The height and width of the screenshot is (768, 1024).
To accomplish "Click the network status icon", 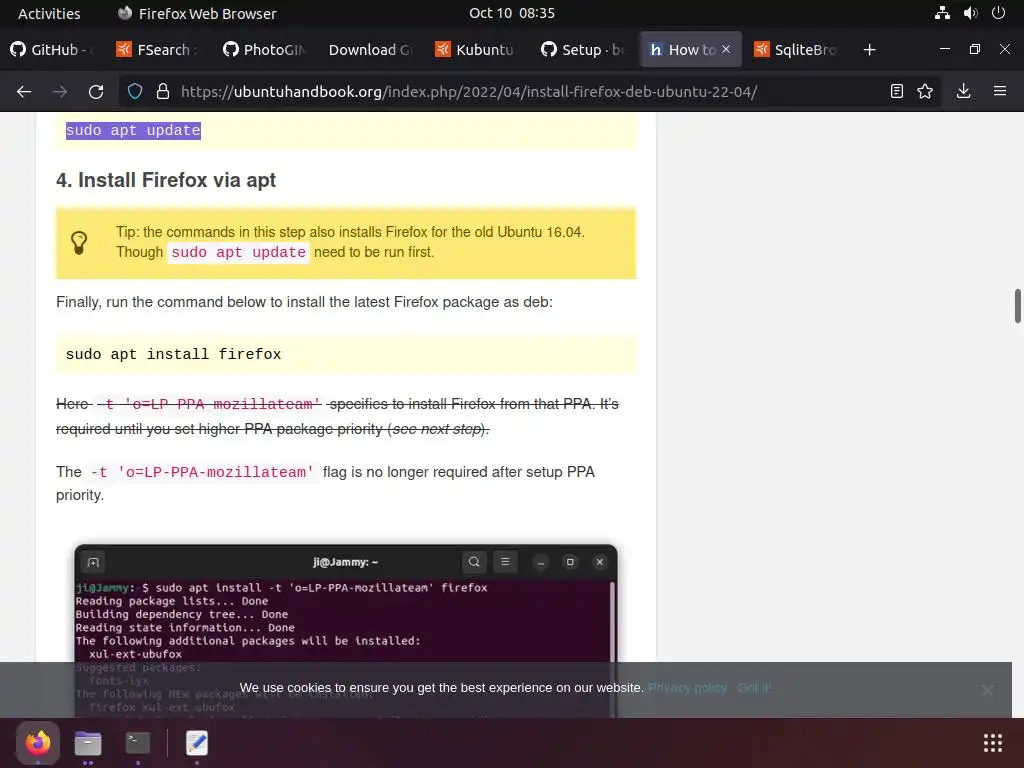I will [x=942, y=13].
